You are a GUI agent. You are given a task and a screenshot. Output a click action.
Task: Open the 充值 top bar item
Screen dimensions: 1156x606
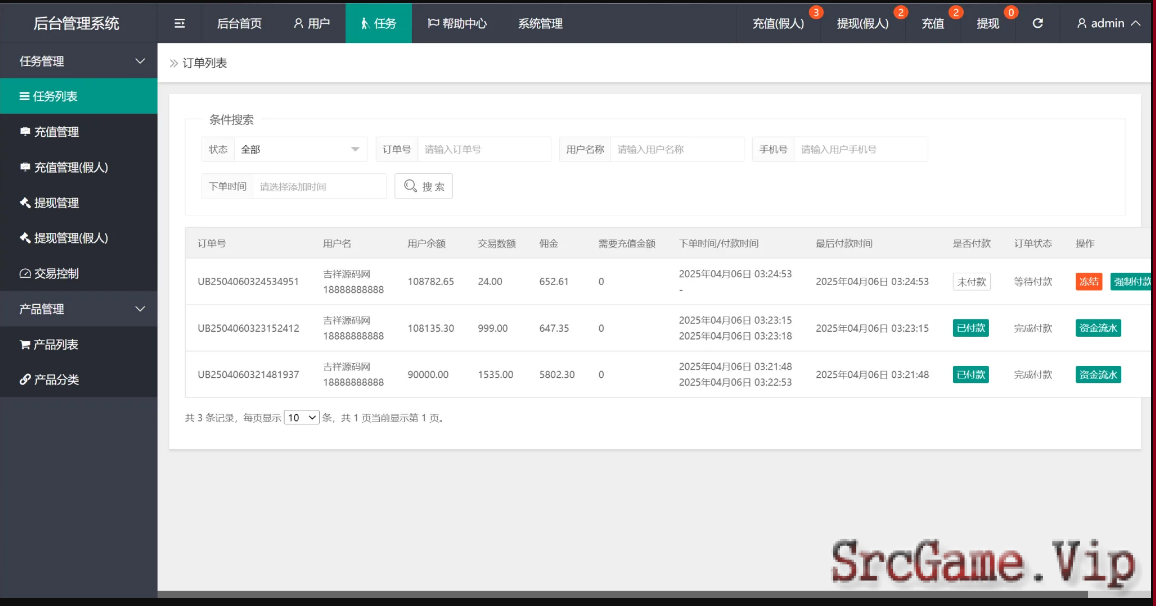933,24
